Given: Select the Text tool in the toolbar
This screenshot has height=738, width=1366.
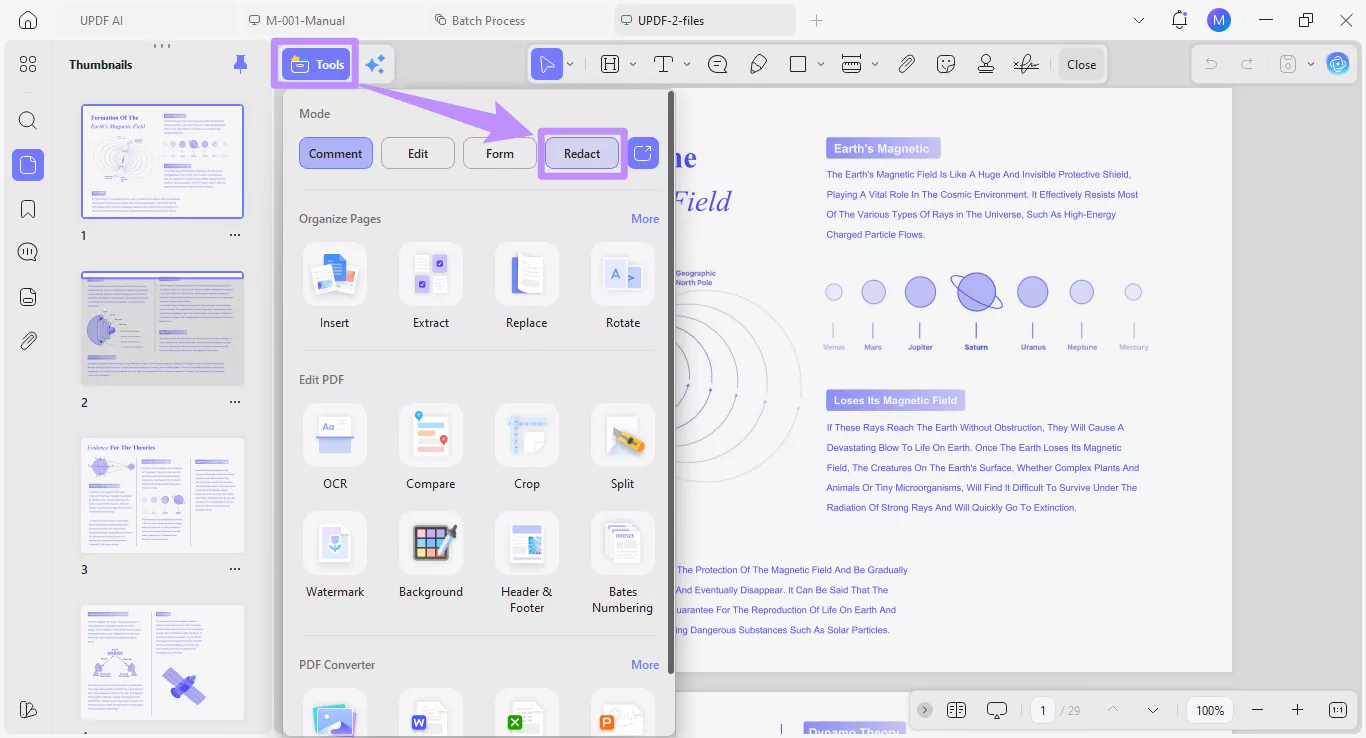Looking at the screenshot, I should tap(663, 63).
